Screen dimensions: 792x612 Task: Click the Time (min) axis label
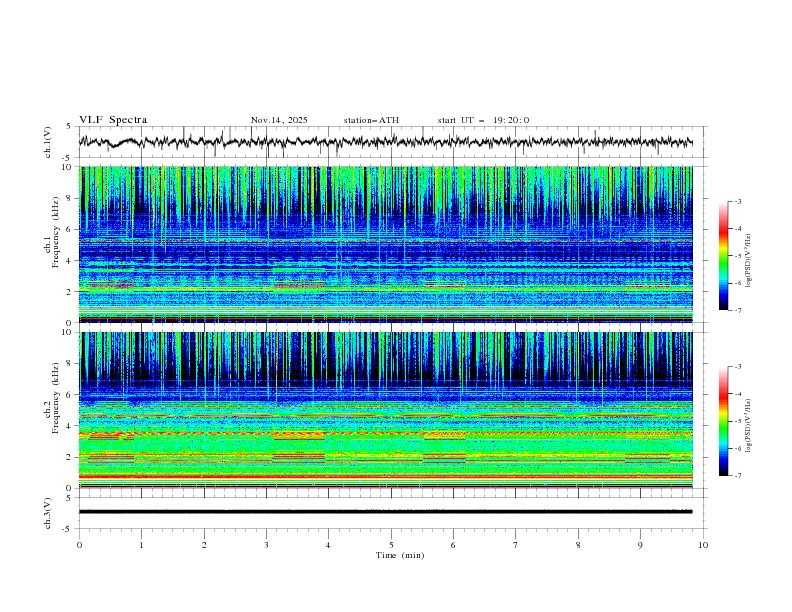400,554
